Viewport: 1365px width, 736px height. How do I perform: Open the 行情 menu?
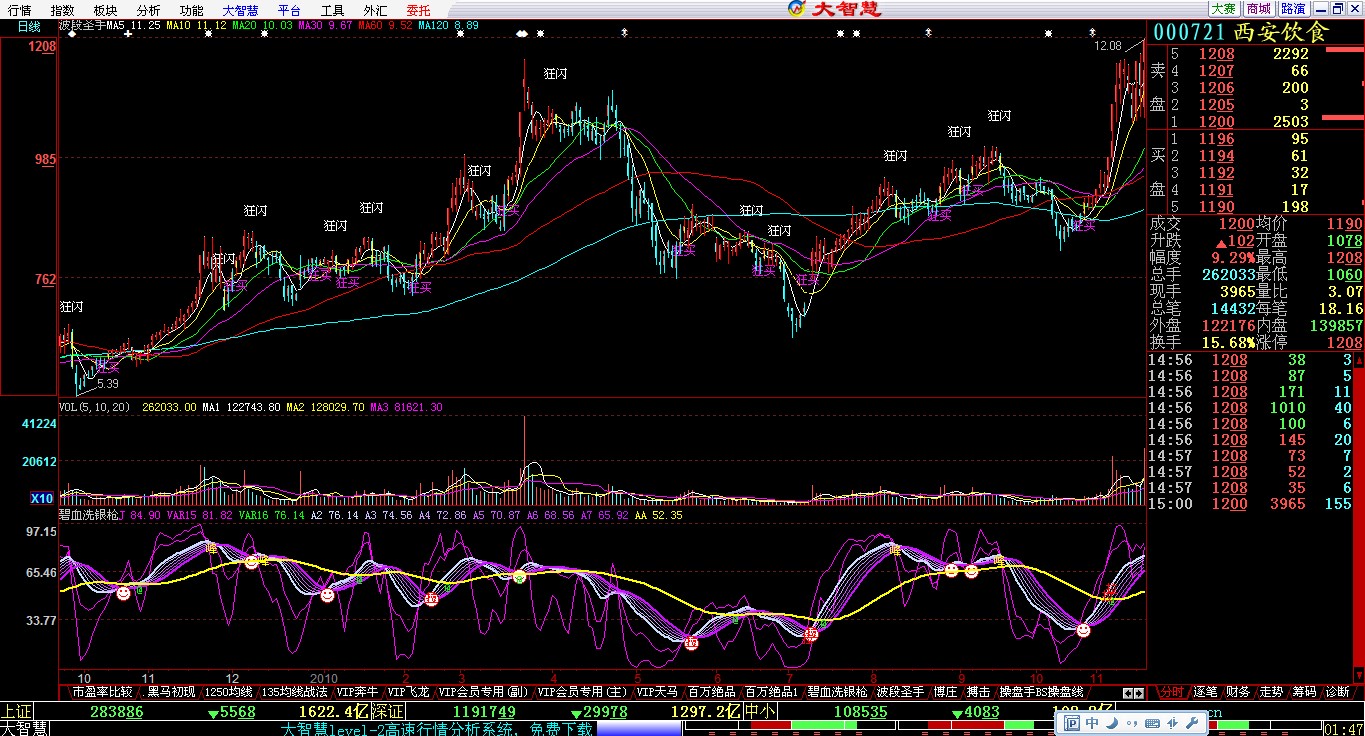coord(20,10)
